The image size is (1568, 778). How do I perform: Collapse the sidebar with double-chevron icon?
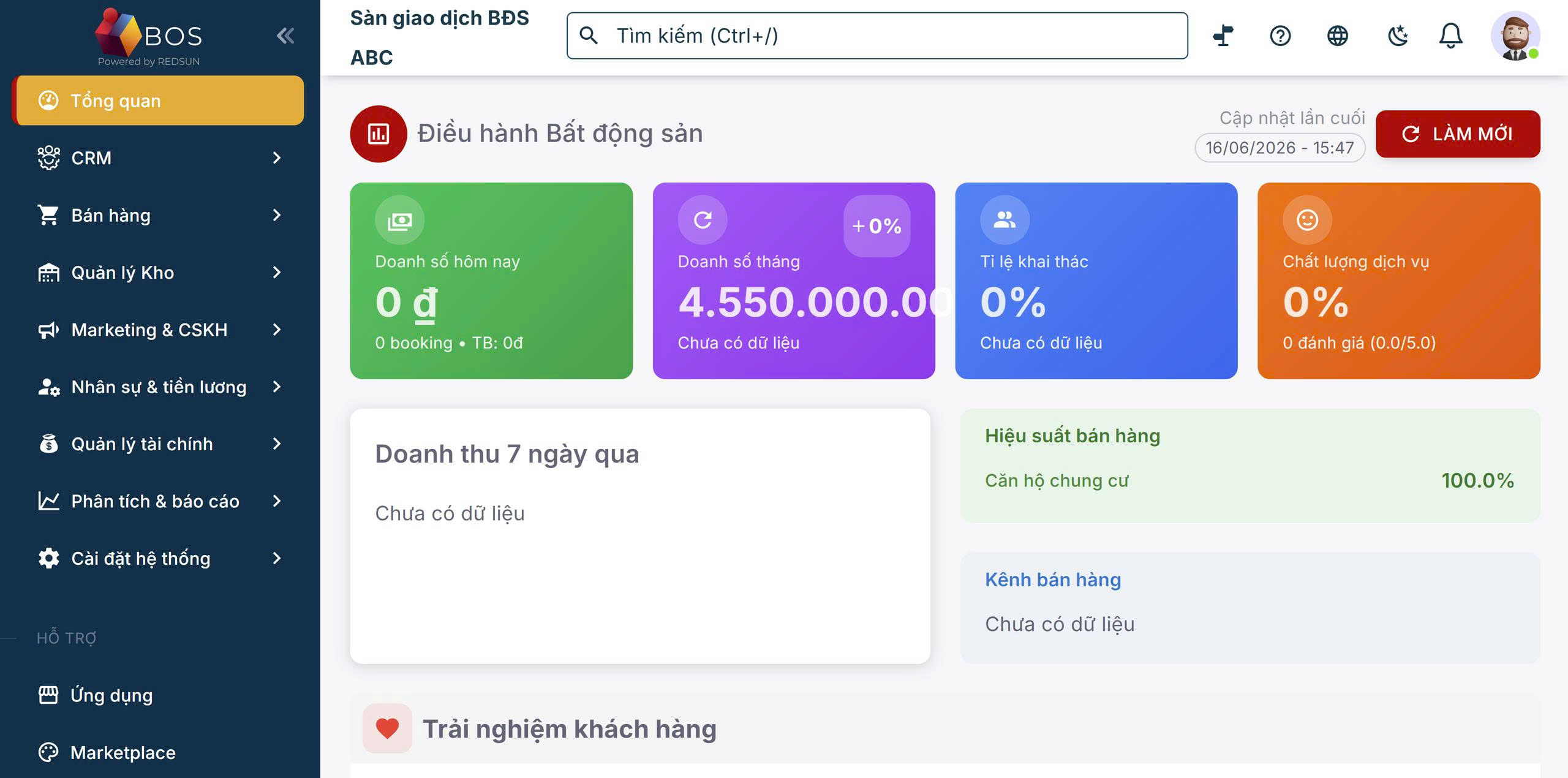[285, 36]
